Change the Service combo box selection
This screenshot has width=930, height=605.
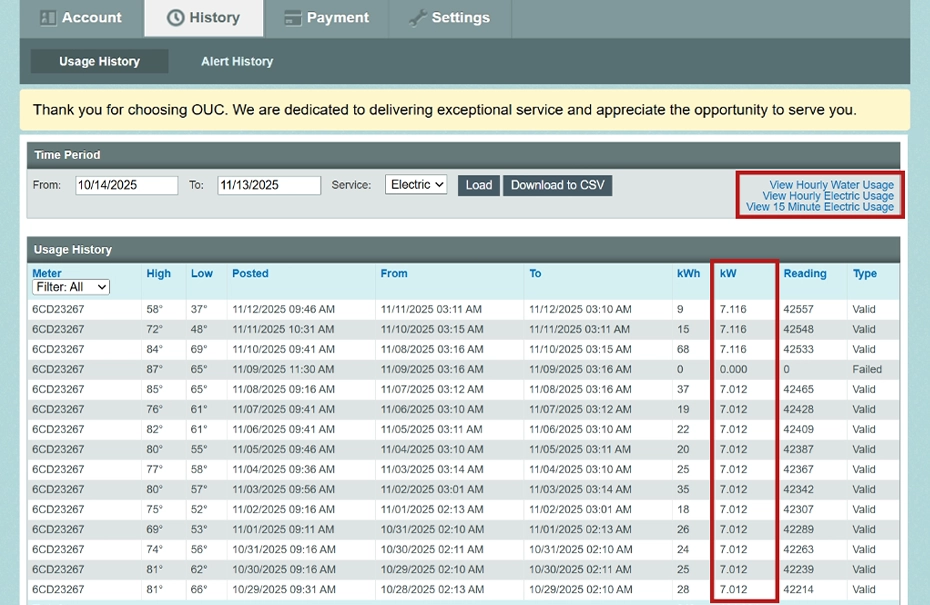[x=416, y=184]
